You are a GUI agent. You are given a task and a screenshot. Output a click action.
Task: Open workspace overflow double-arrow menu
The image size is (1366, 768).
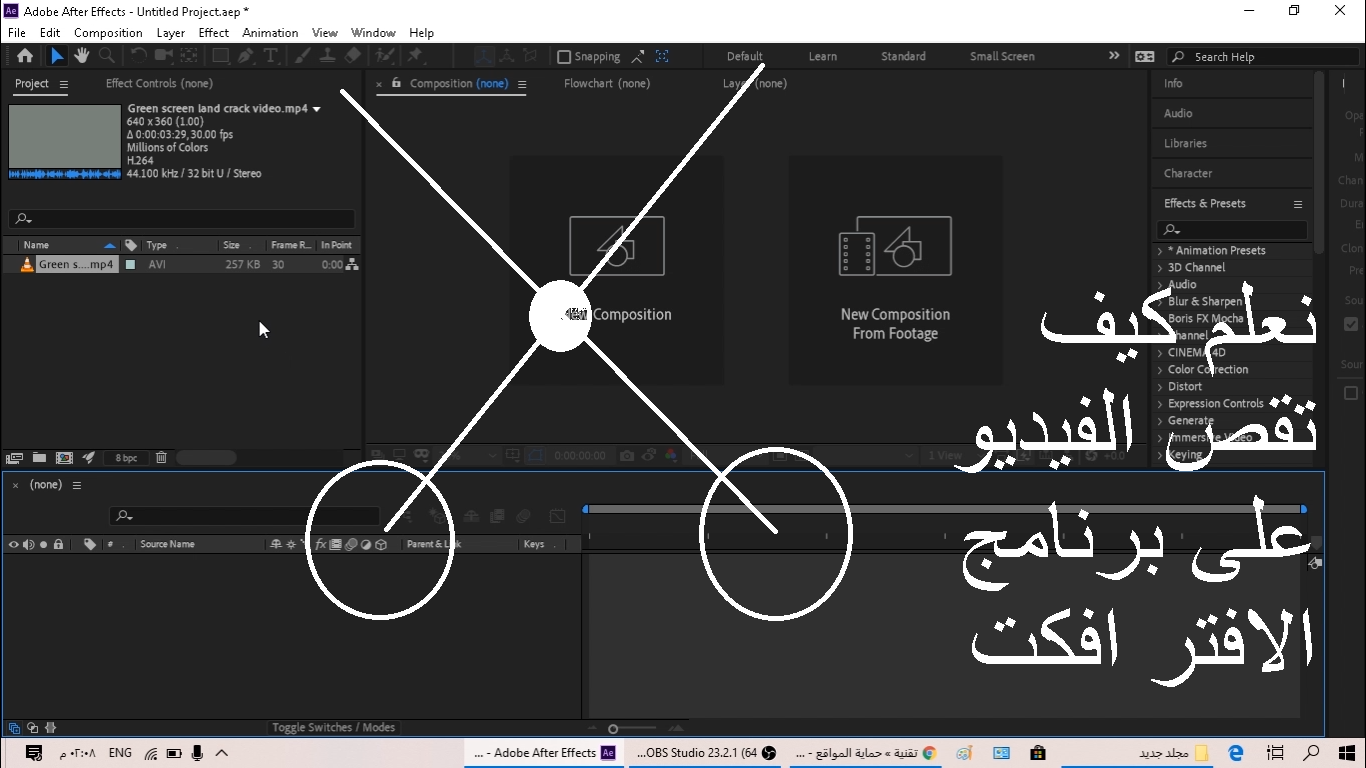(1114, 56)
